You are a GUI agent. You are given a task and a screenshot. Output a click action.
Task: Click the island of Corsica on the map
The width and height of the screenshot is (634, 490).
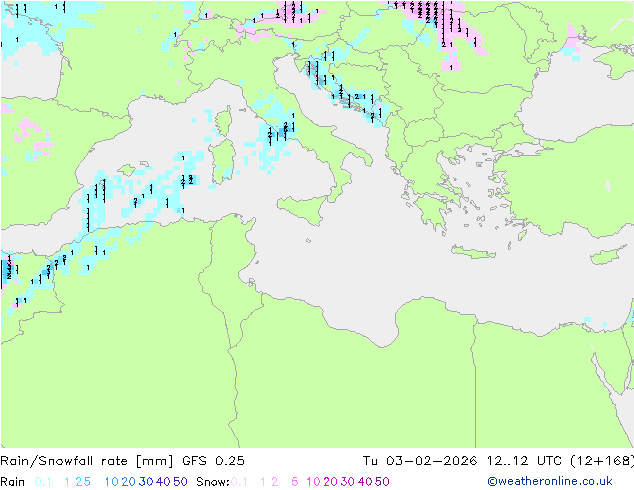[x=224, y=121]
